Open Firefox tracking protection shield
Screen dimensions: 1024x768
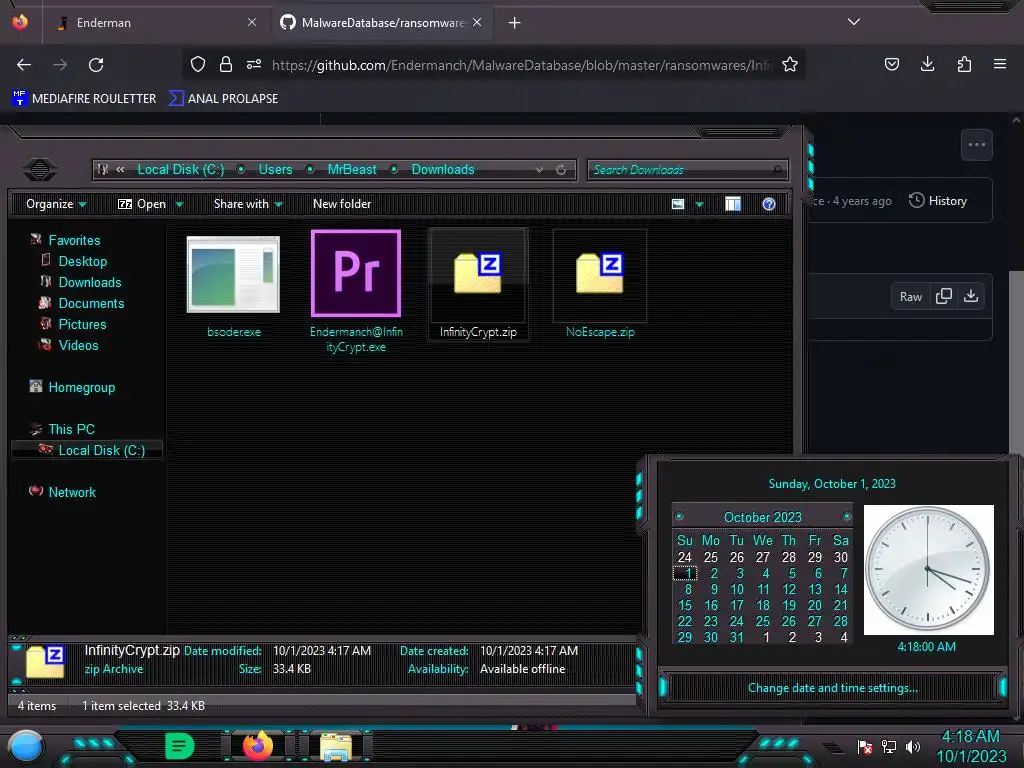(x=198, y=64)
